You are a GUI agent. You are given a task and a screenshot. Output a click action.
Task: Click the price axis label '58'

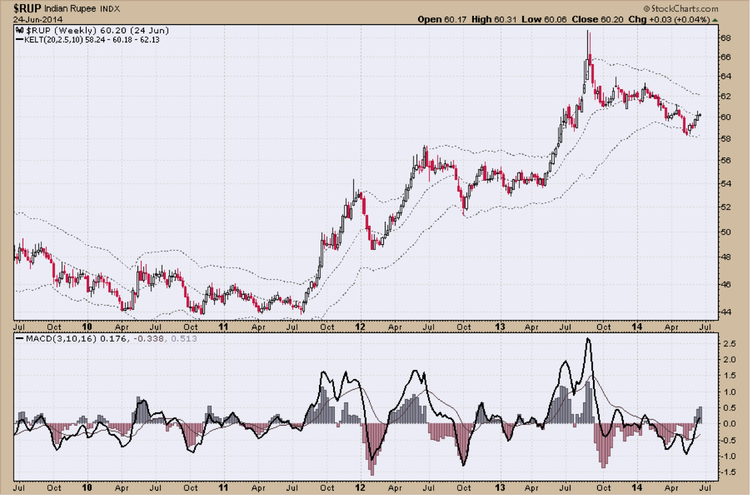click(726, 139)
